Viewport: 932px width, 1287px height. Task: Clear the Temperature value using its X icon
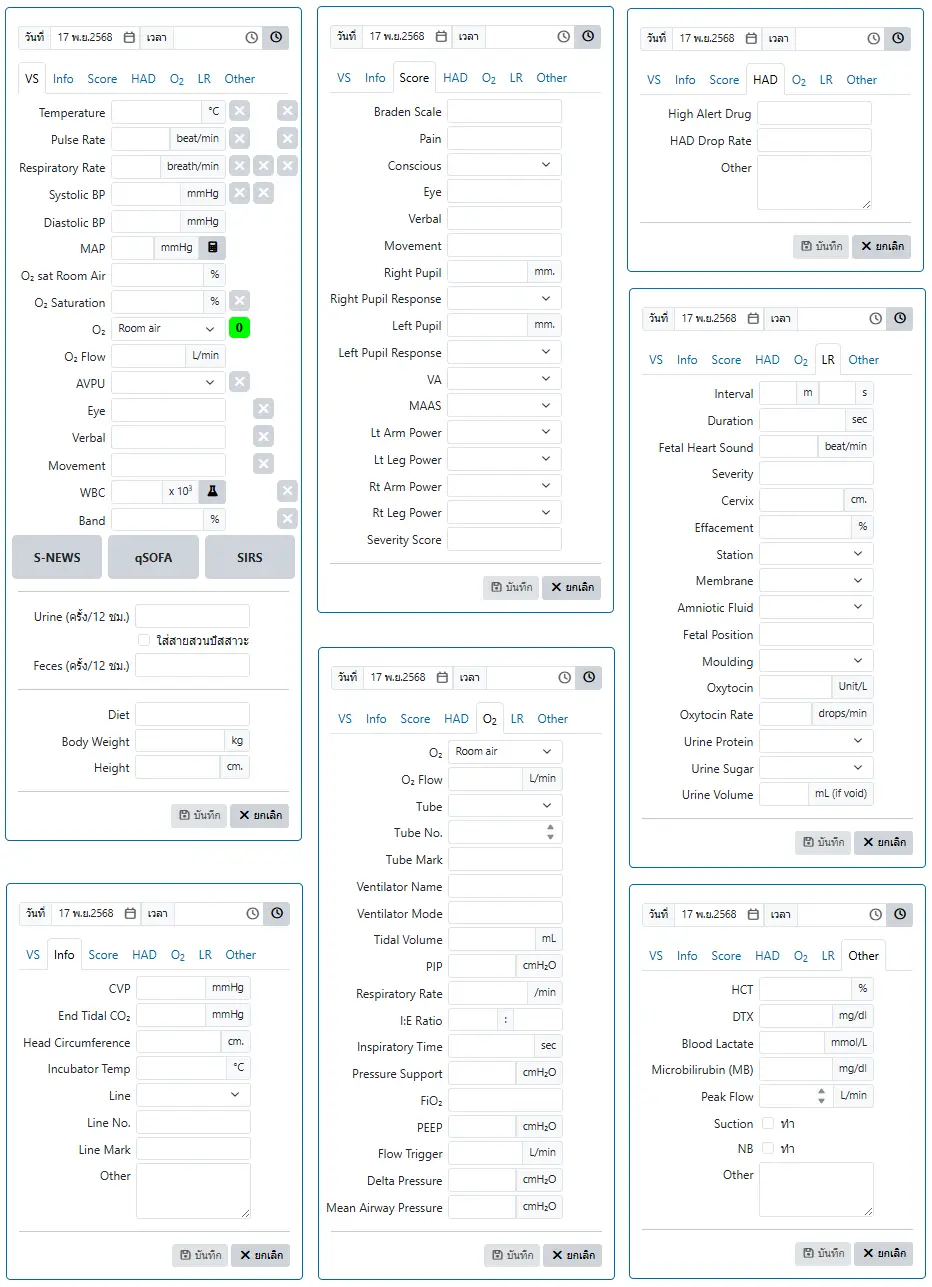coord(238,110)
